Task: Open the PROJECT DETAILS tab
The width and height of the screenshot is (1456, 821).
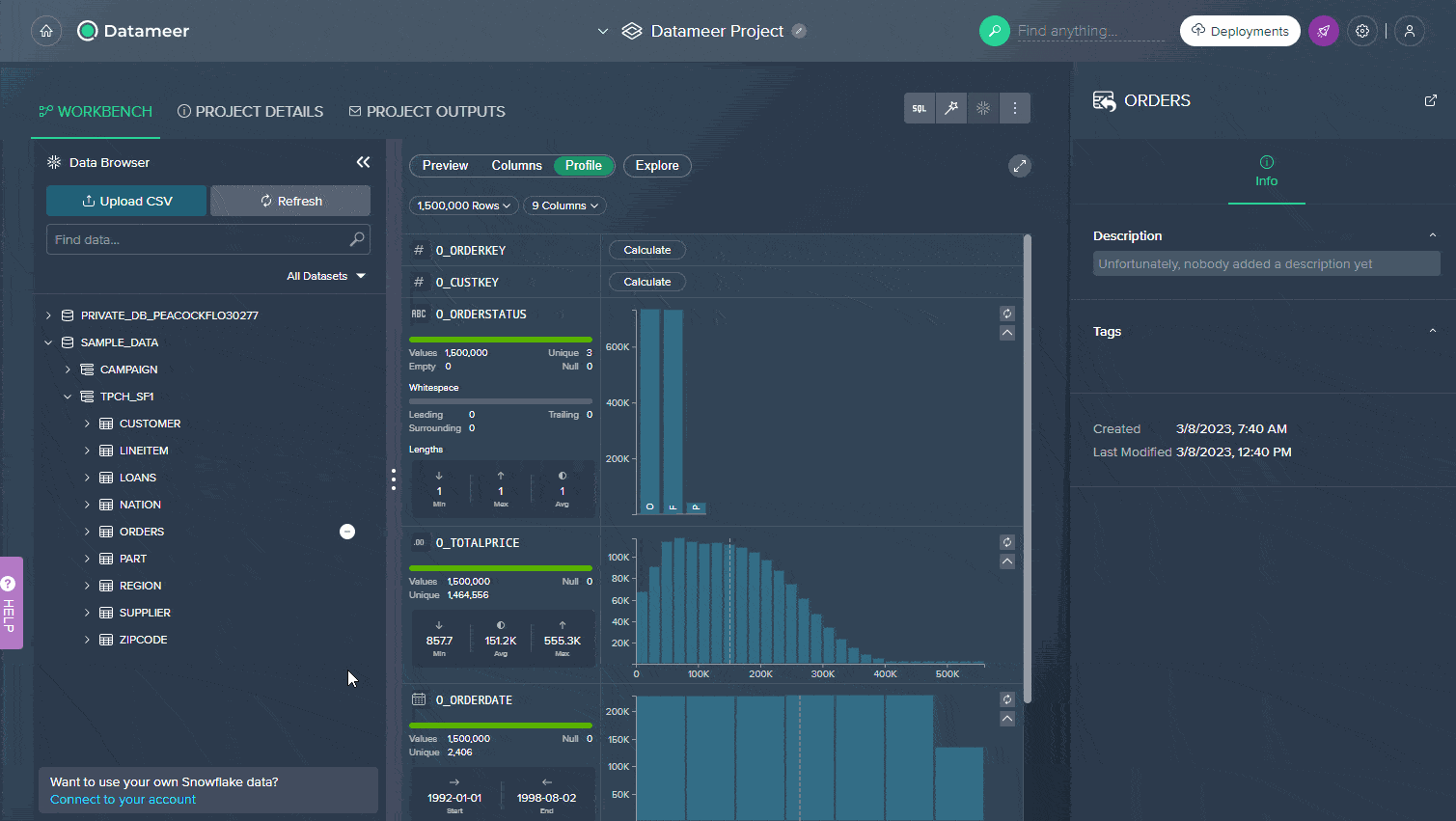Action: point(251,112)
